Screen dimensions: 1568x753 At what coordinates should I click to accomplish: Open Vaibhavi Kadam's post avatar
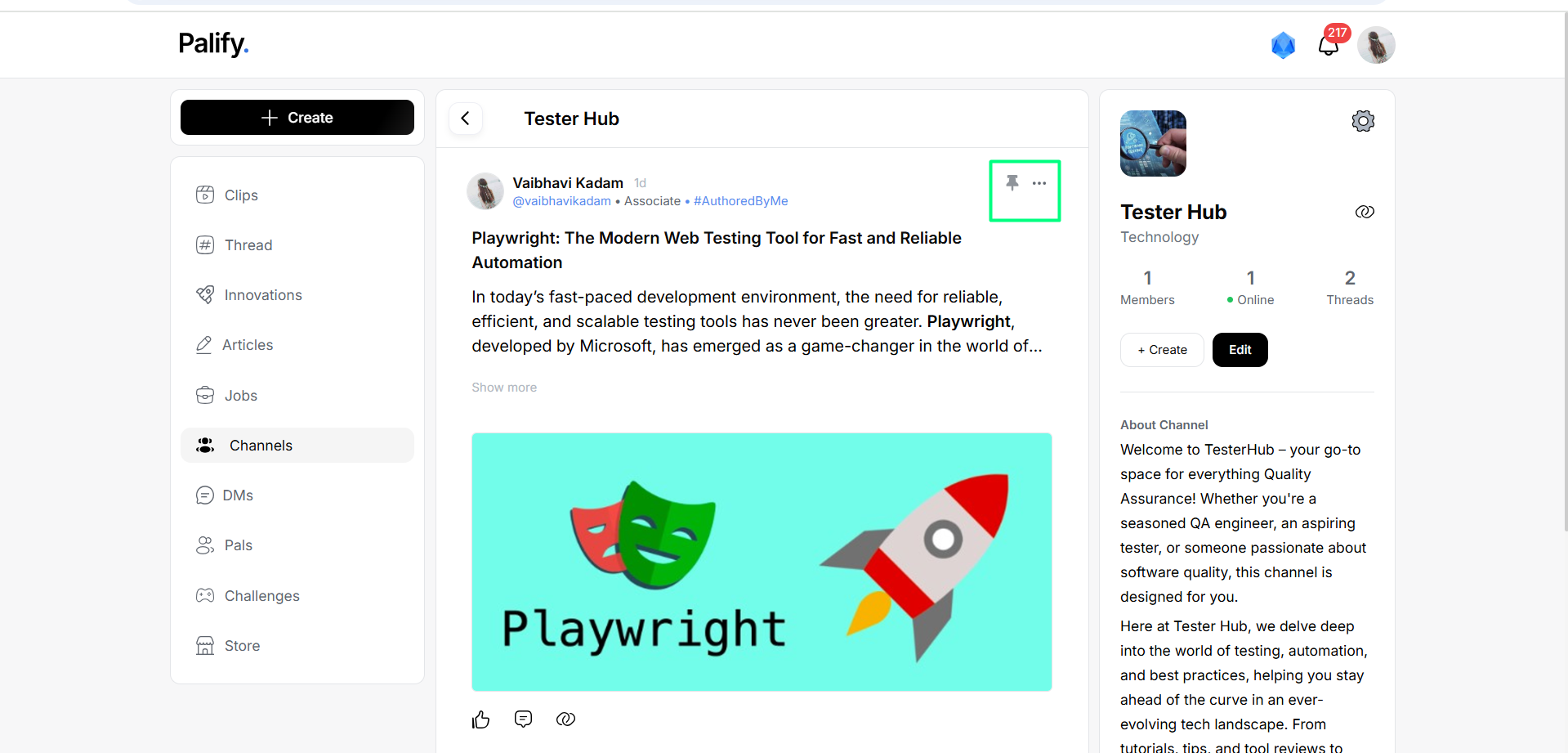[485, 191]
